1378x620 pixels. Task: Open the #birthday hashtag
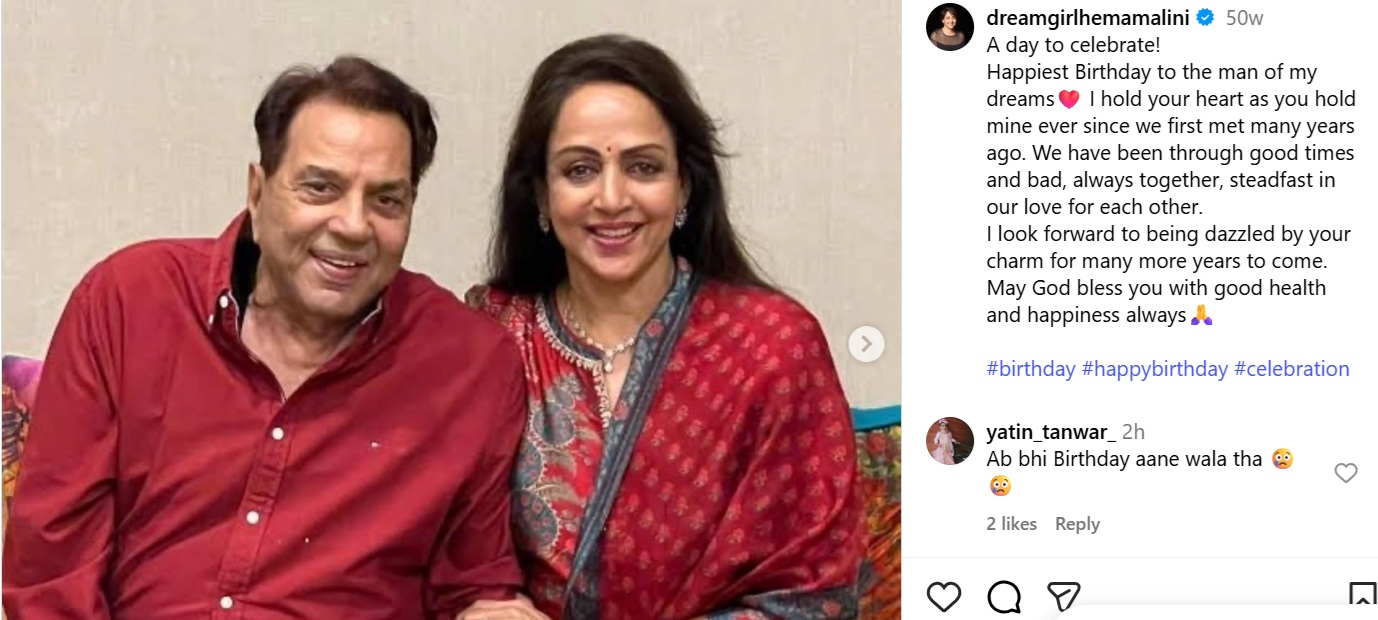[x=1031, y=369]
